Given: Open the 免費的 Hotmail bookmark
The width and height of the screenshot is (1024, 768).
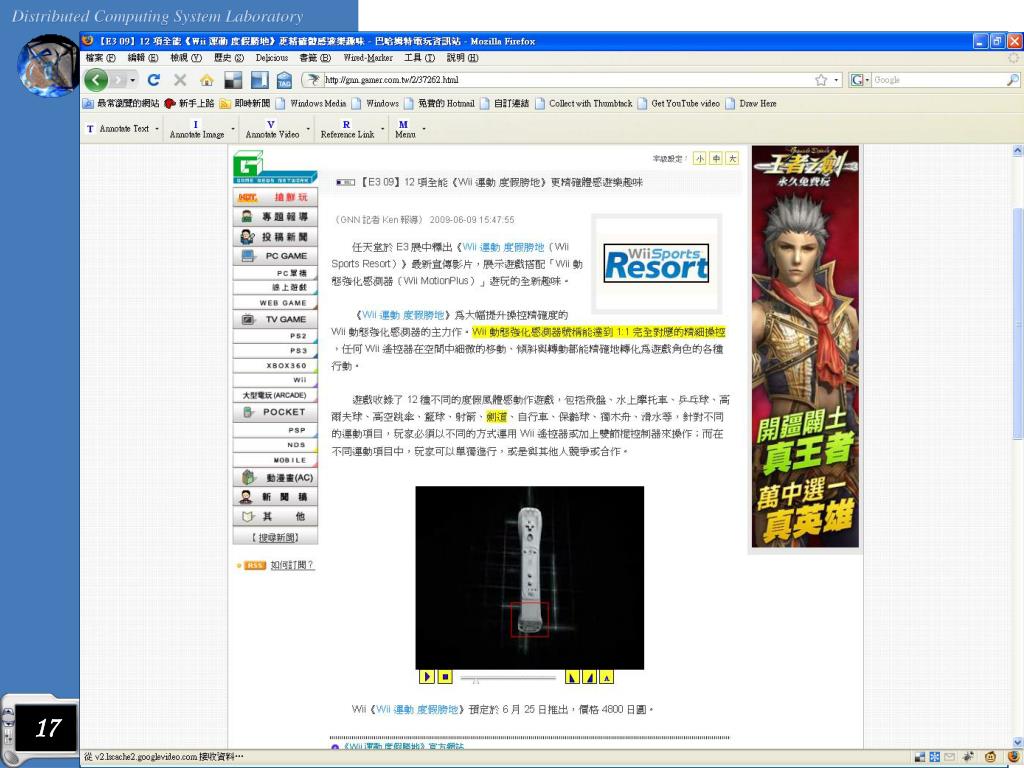Looking at the screenshot, I should click(440, 103).
